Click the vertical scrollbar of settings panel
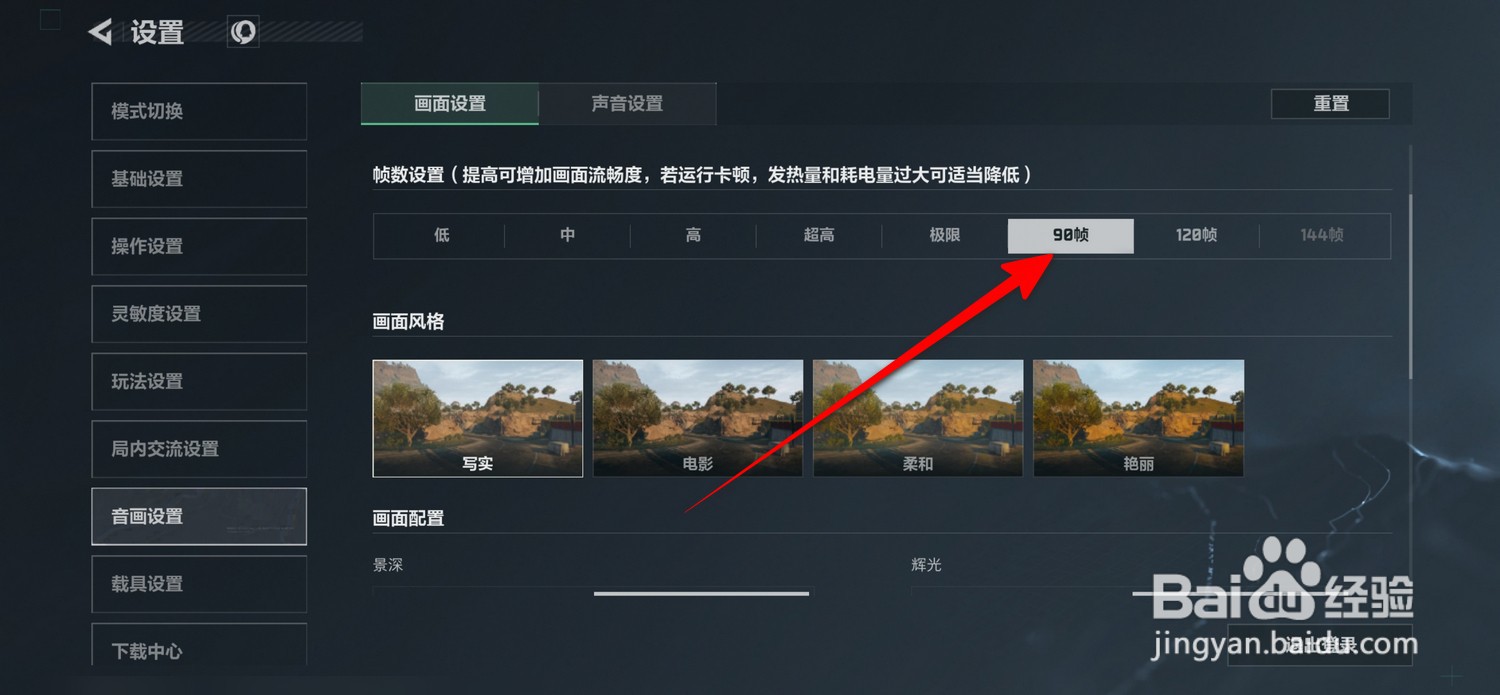The height and width of the screenshot is (695, 1500). tap(1411, 287)
